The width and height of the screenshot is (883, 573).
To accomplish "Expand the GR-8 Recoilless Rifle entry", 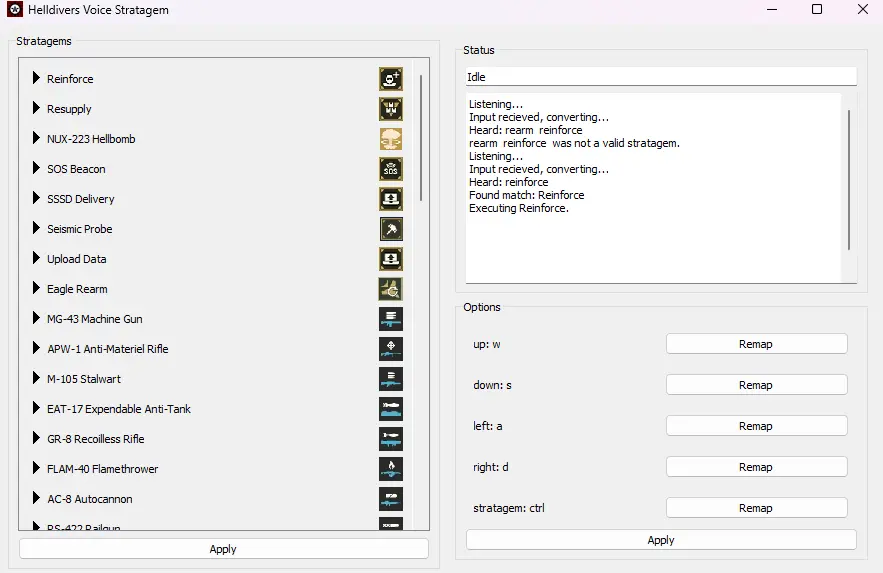I will [x=36, y=437].
